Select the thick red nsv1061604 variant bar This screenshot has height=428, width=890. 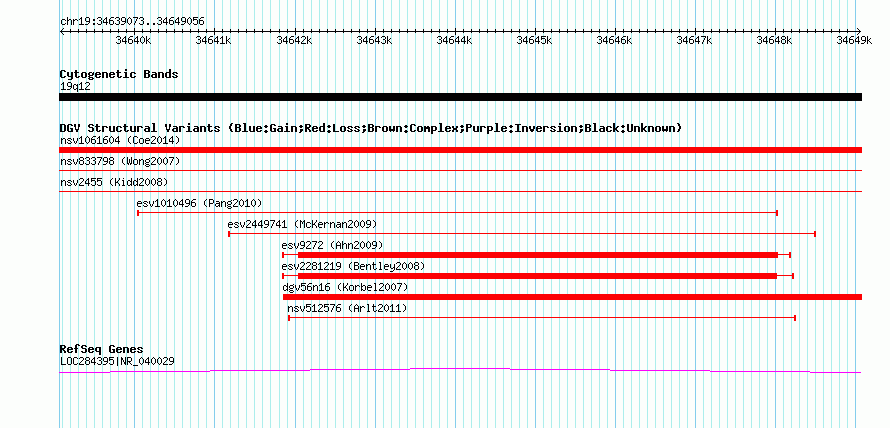click(x=460, y=150)
